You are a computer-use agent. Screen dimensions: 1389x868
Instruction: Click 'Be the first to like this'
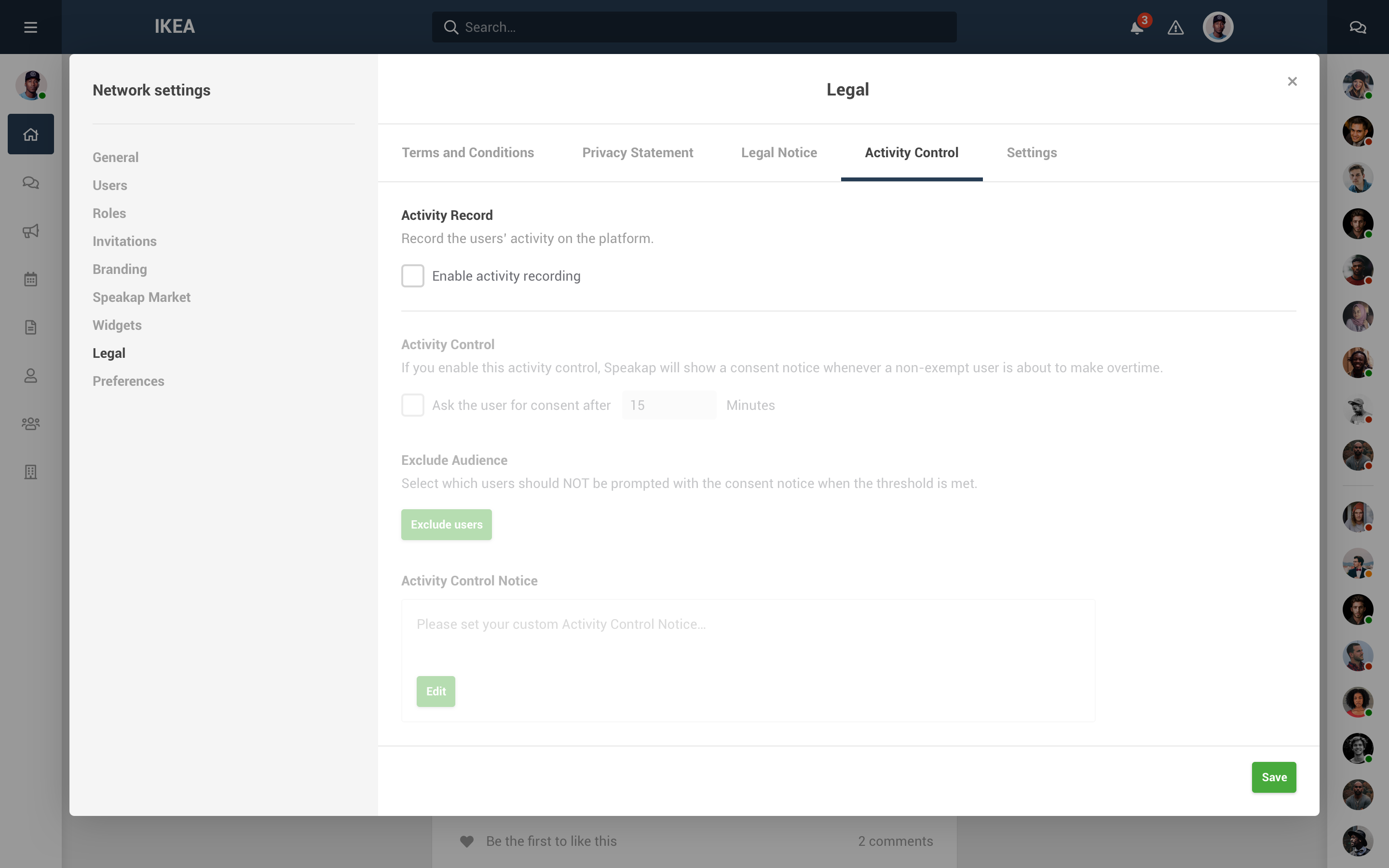coord(551,841)
